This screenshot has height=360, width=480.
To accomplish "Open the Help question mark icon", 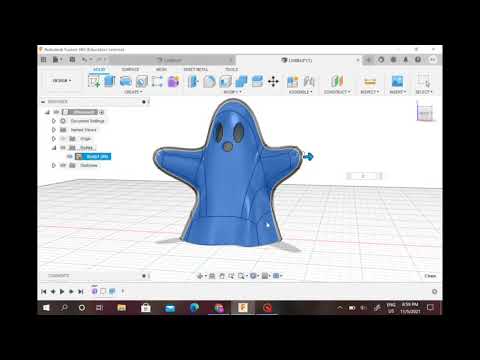I will tap(418, 60).
